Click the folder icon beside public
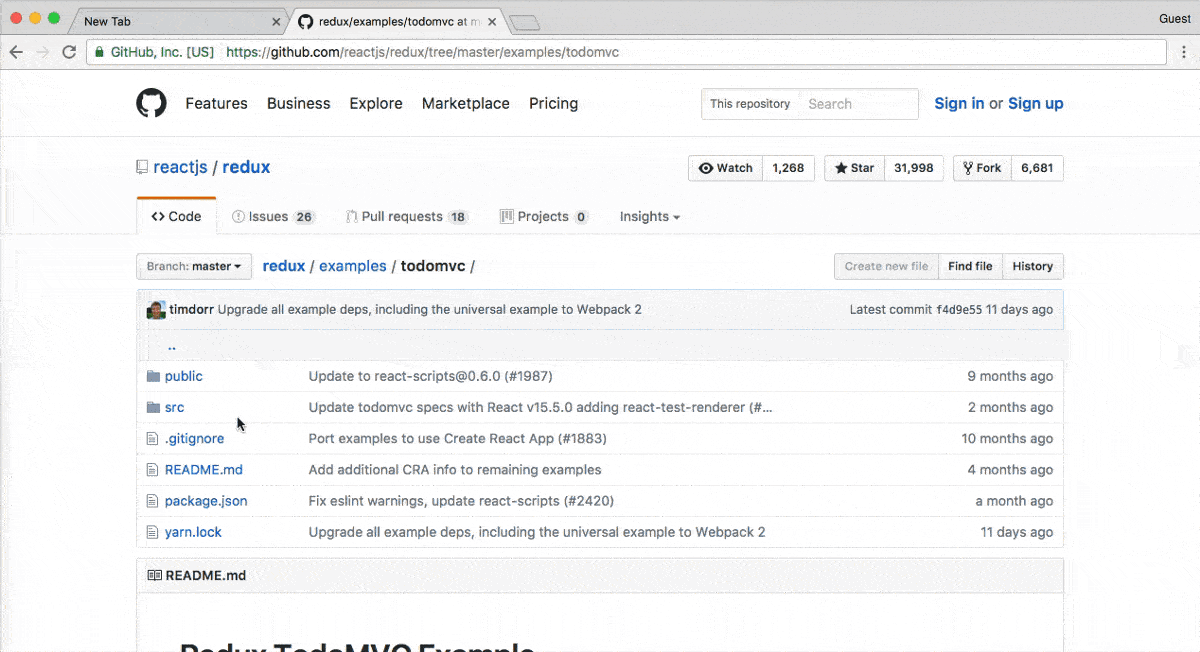The width and height of the screenshot is (1200, 652). click(x=154, y=375)
